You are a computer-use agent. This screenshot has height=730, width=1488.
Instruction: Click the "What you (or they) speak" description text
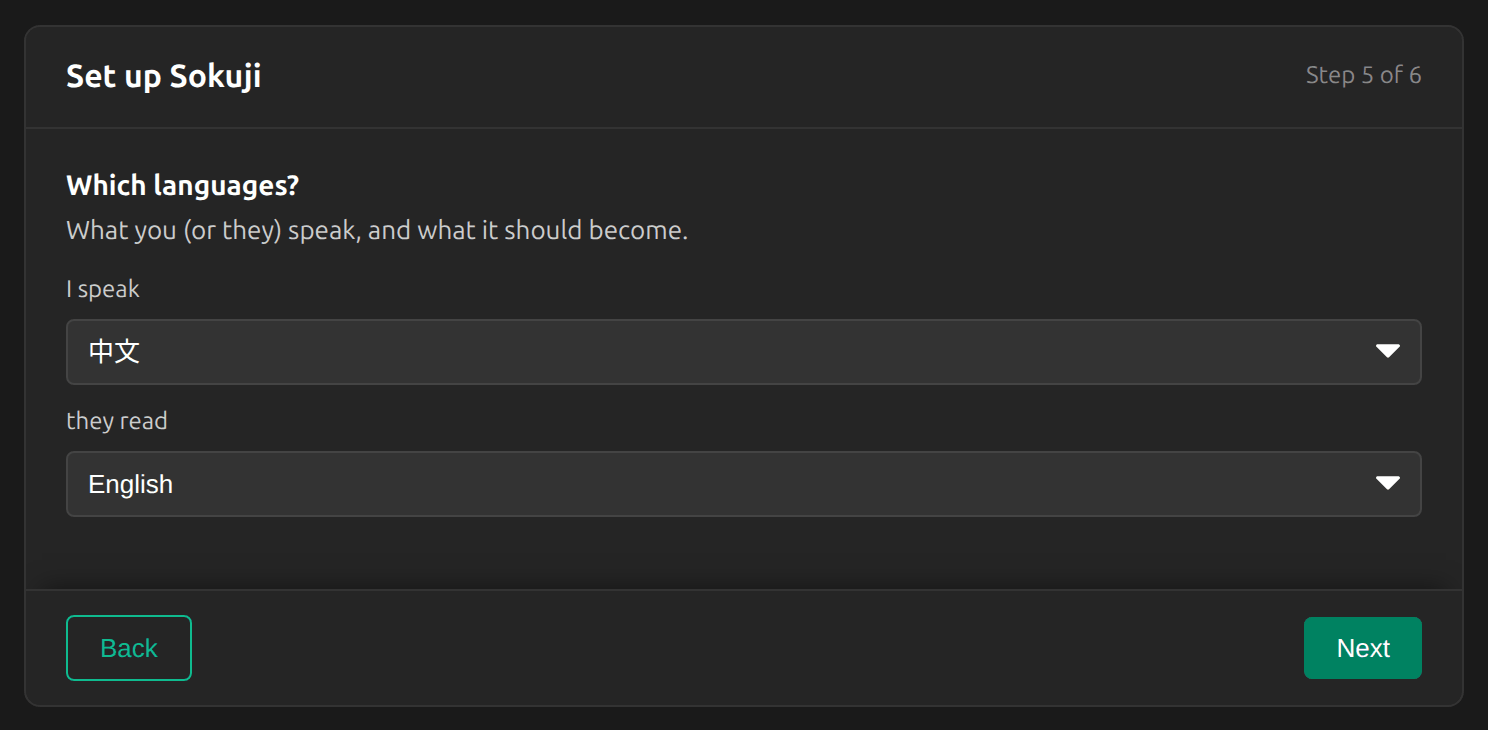[212, 231]
